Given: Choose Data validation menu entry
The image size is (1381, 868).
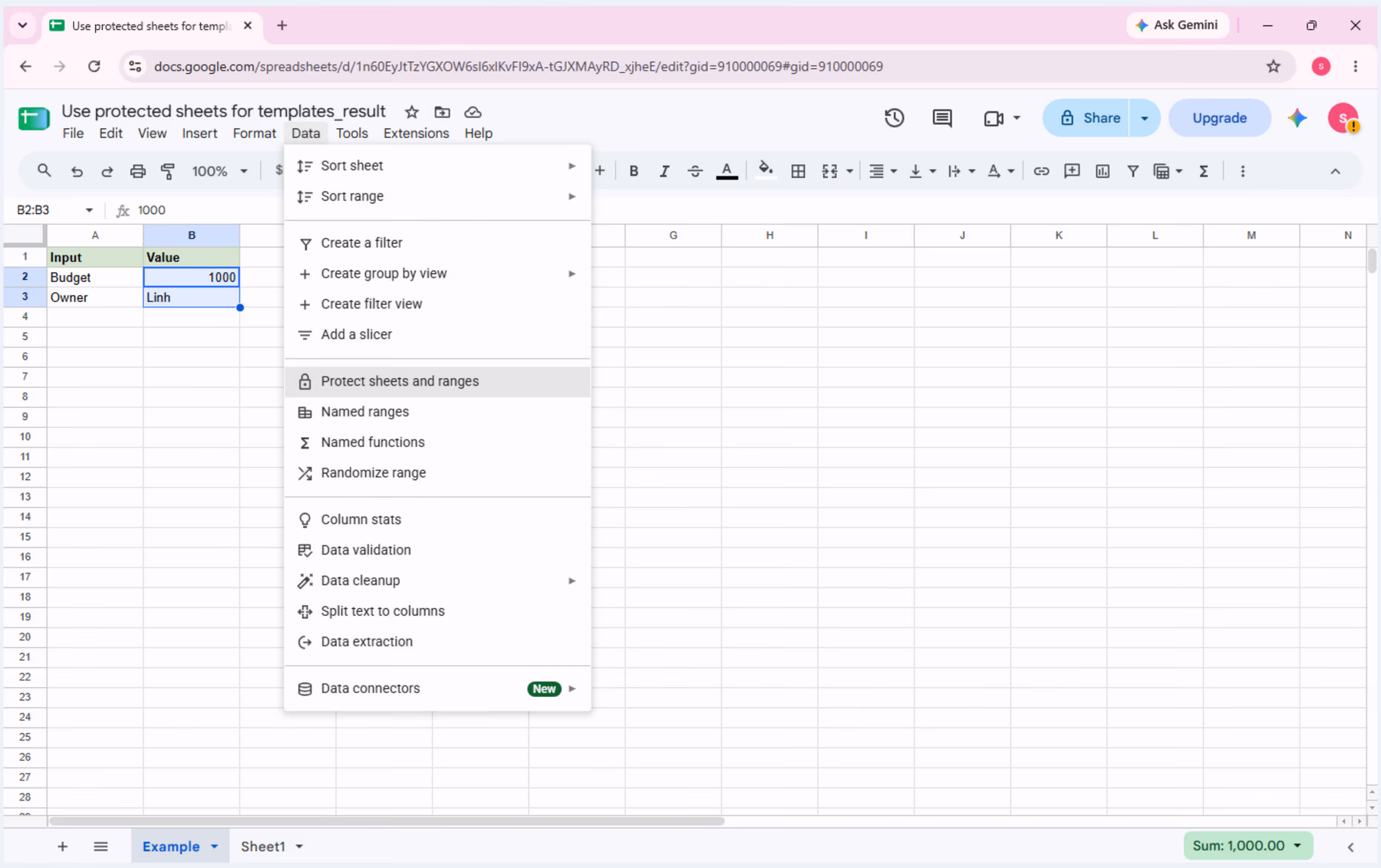Looking at the screenshot, I should (x=437, y=550).
